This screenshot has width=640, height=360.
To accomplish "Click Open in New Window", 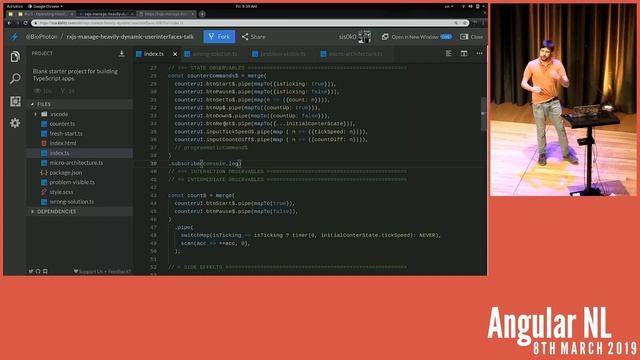I will pos(415,37).
